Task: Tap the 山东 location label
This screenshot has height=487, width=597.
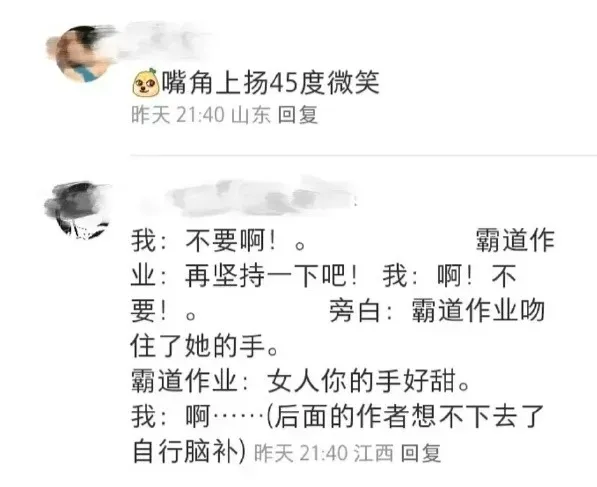Action: coord(251,115)
